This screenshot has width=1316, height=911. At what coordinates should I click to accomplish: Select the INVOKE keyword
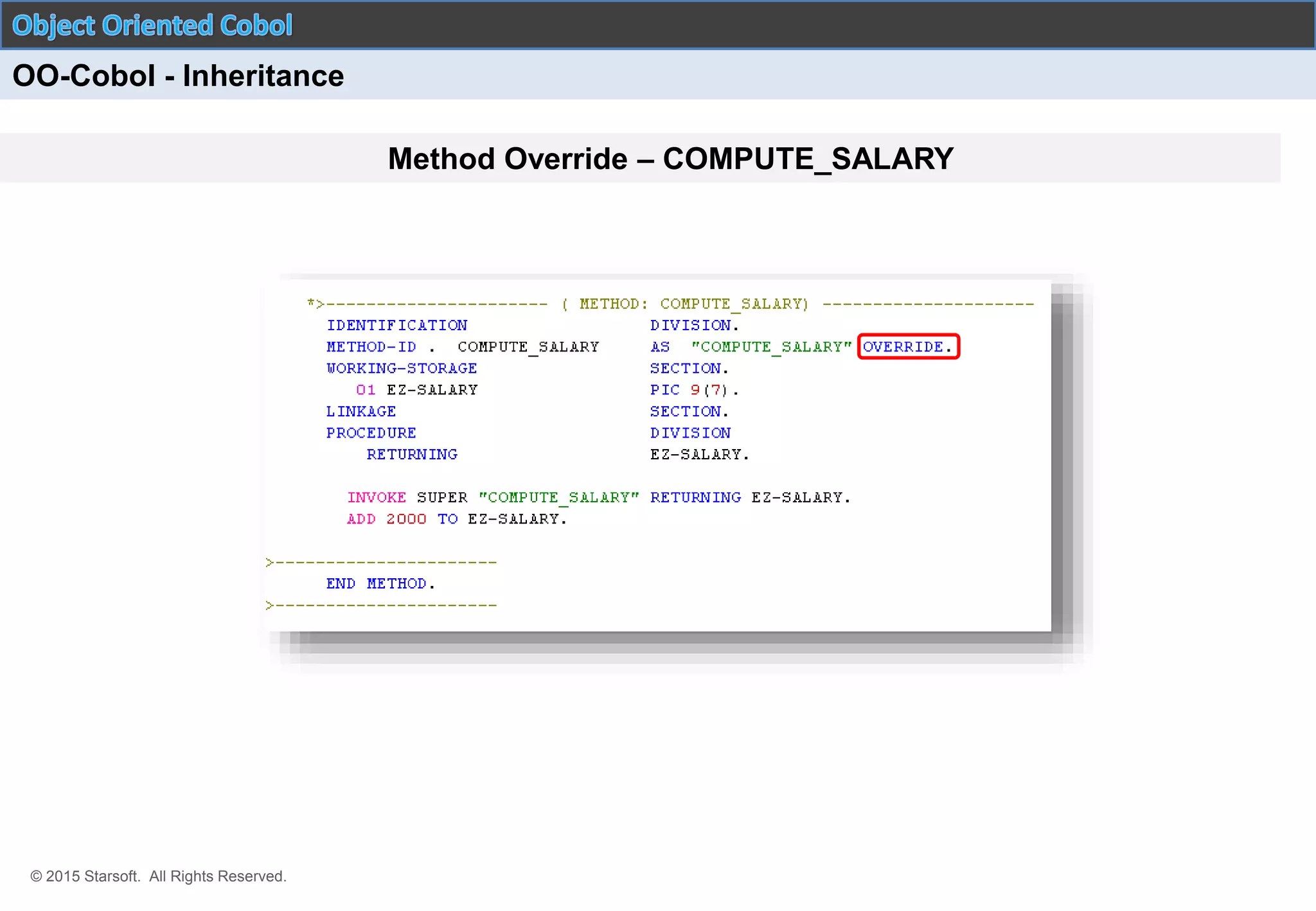377,497
